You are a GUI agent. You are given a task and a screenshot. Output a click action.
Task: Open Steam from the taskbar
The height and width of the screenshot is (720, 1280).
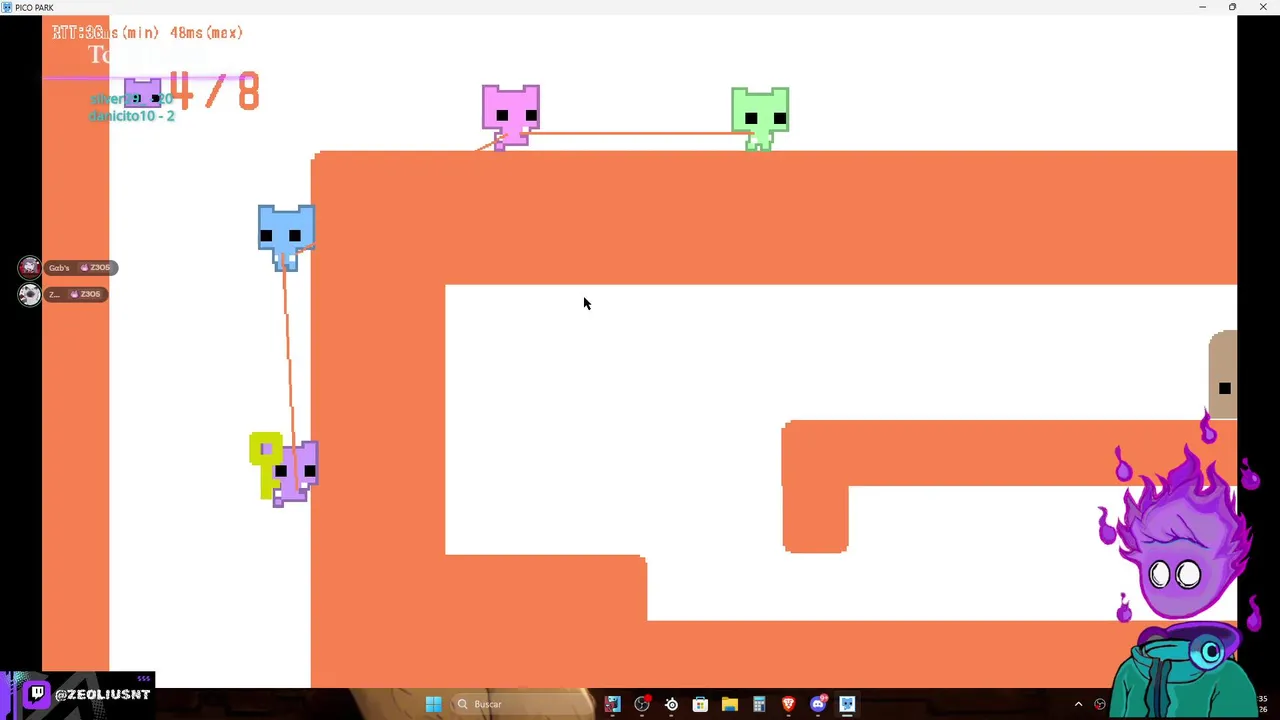pyautogui.click(x=671, y=704)
